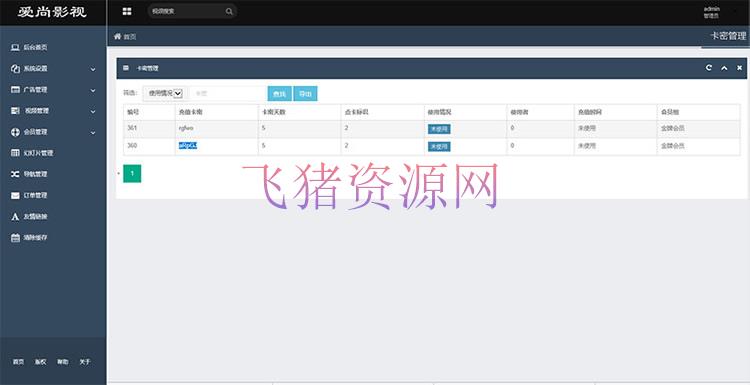
Task: Open 幻灯片管理 in the sidebar
Action: 38,153
